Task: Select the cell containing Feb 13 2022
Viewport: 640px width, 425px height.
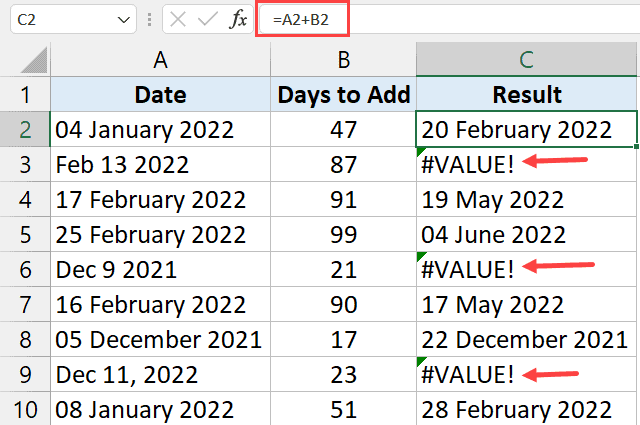Action: (160, 164)
